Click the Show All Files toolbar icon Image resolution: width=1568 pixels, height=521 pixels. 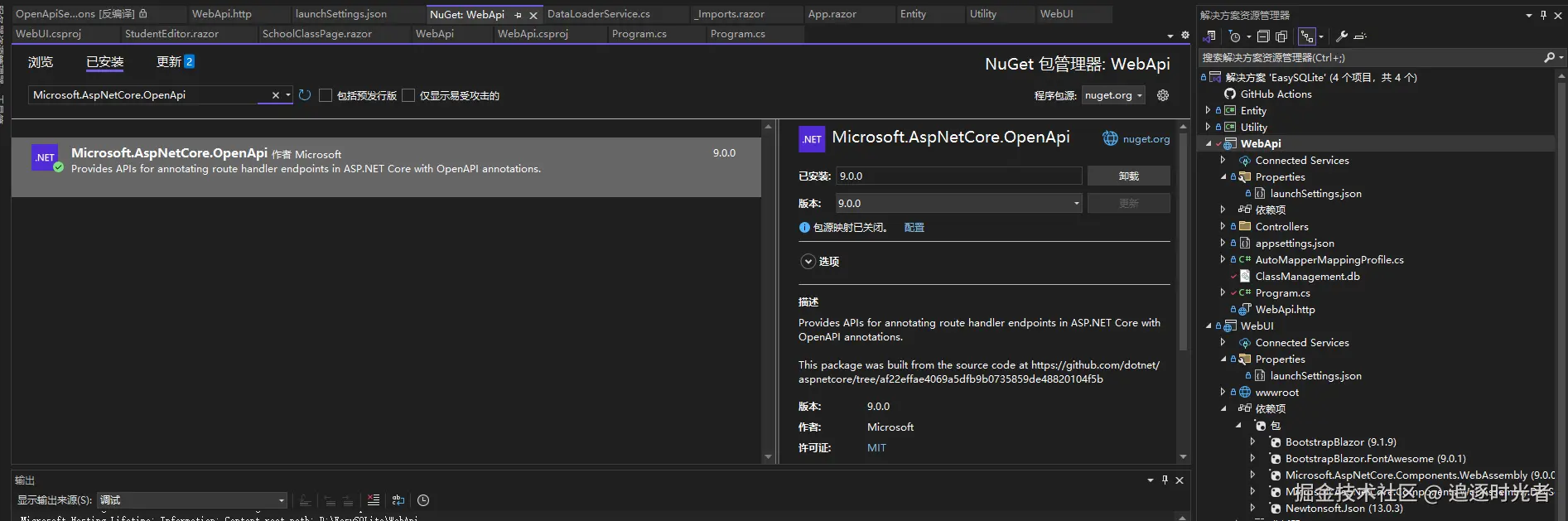coord(1281,36)
